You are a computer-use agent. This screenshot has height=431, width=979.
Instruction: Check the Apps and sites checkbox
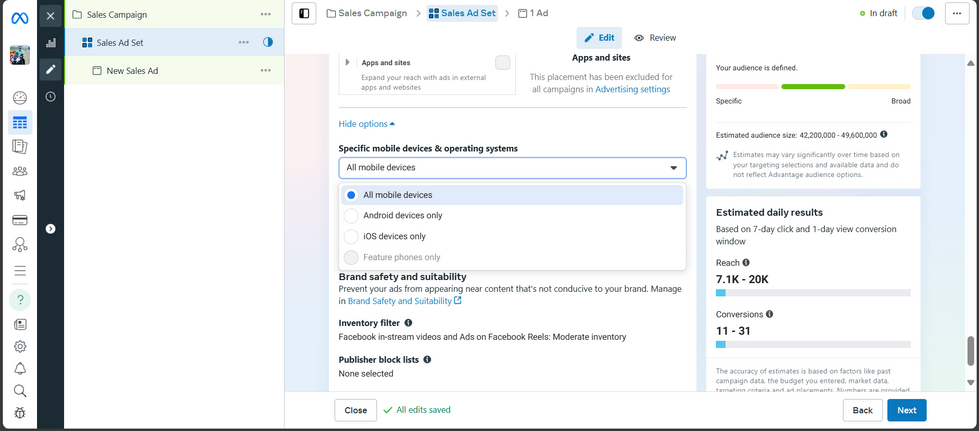tap(503, 62)
